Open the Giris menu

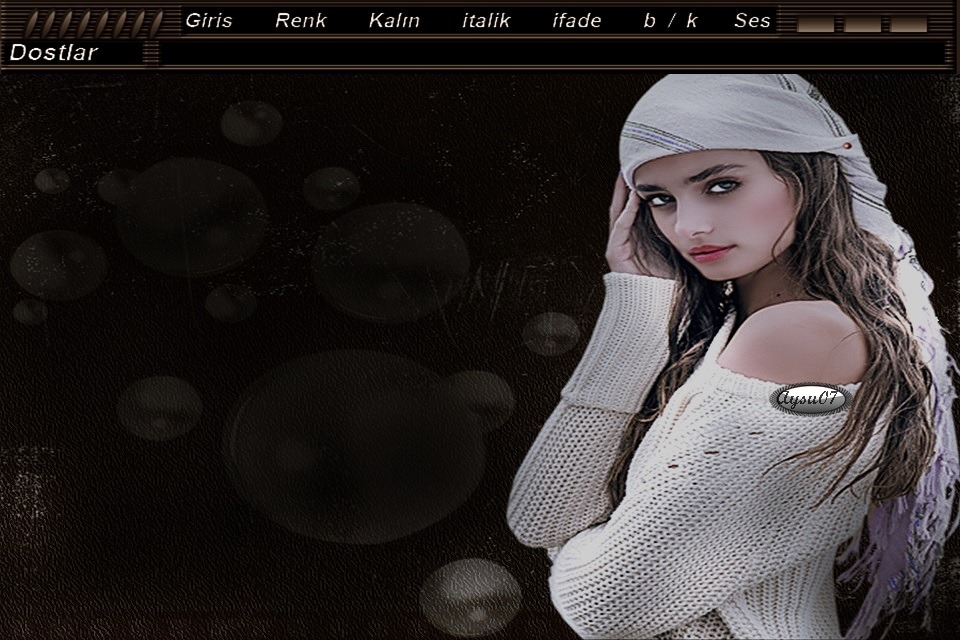[208, 20]
